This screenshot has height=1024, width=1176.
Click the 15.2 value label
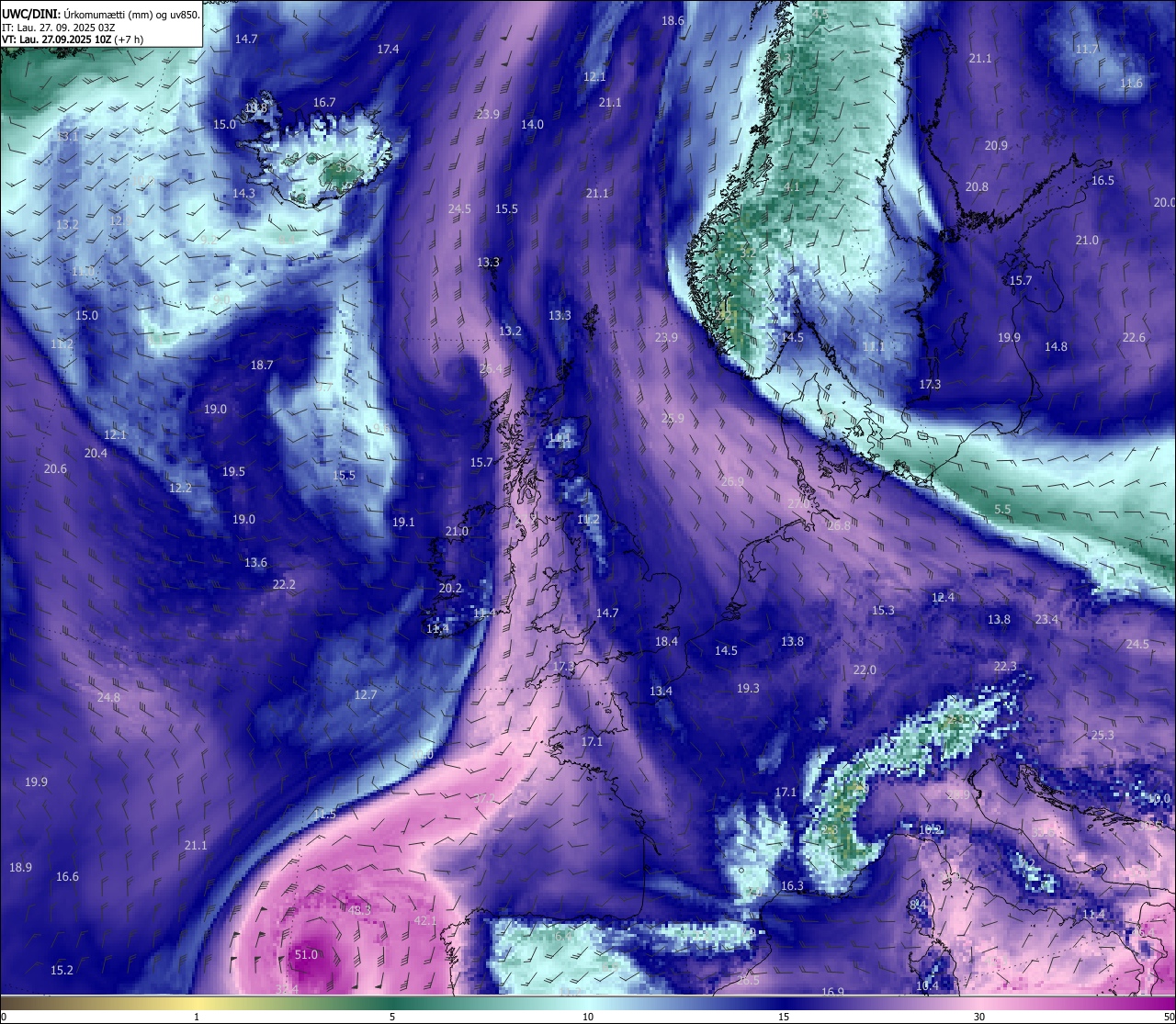point(62,971)
